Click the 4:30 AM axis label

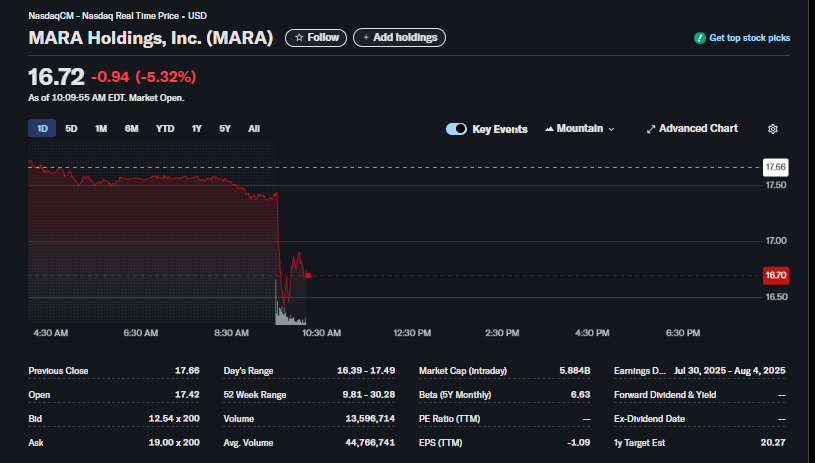(x=50, y=333)
